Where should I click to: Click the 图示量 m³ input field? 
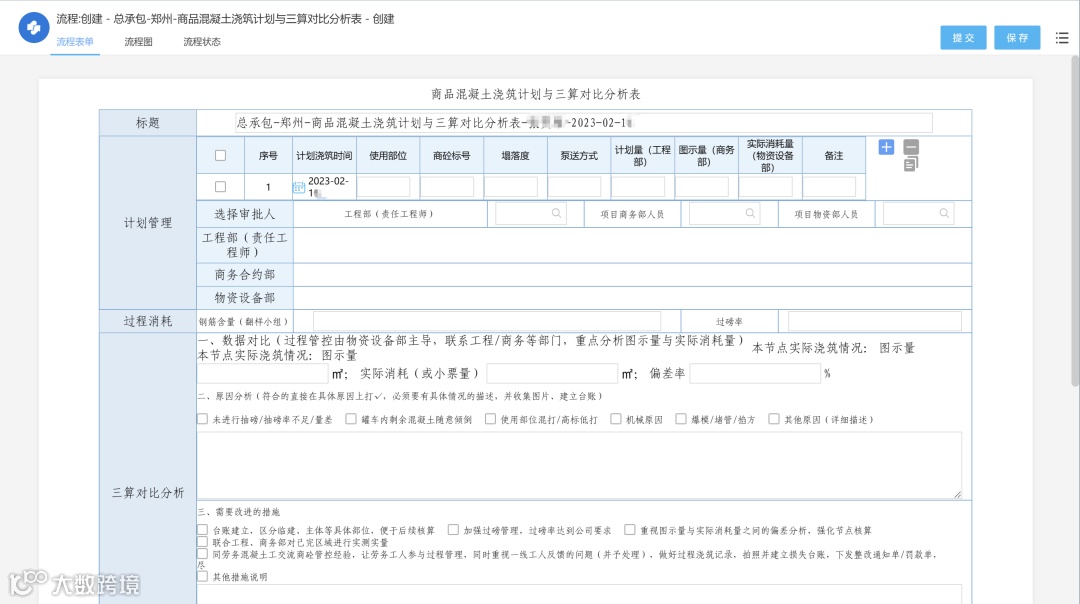[x=263, y=373]
